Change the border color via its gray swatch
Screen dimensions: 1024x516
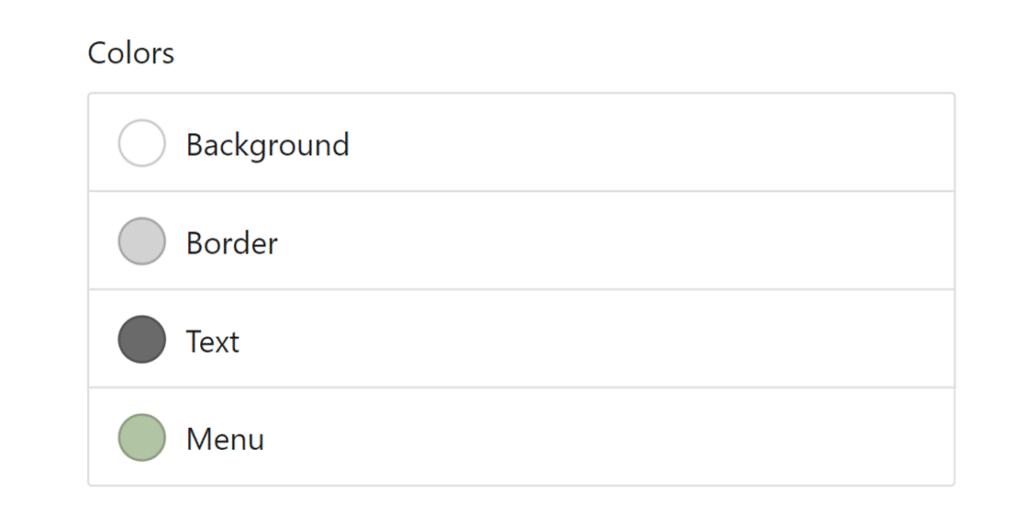click(x=141, y=241)
